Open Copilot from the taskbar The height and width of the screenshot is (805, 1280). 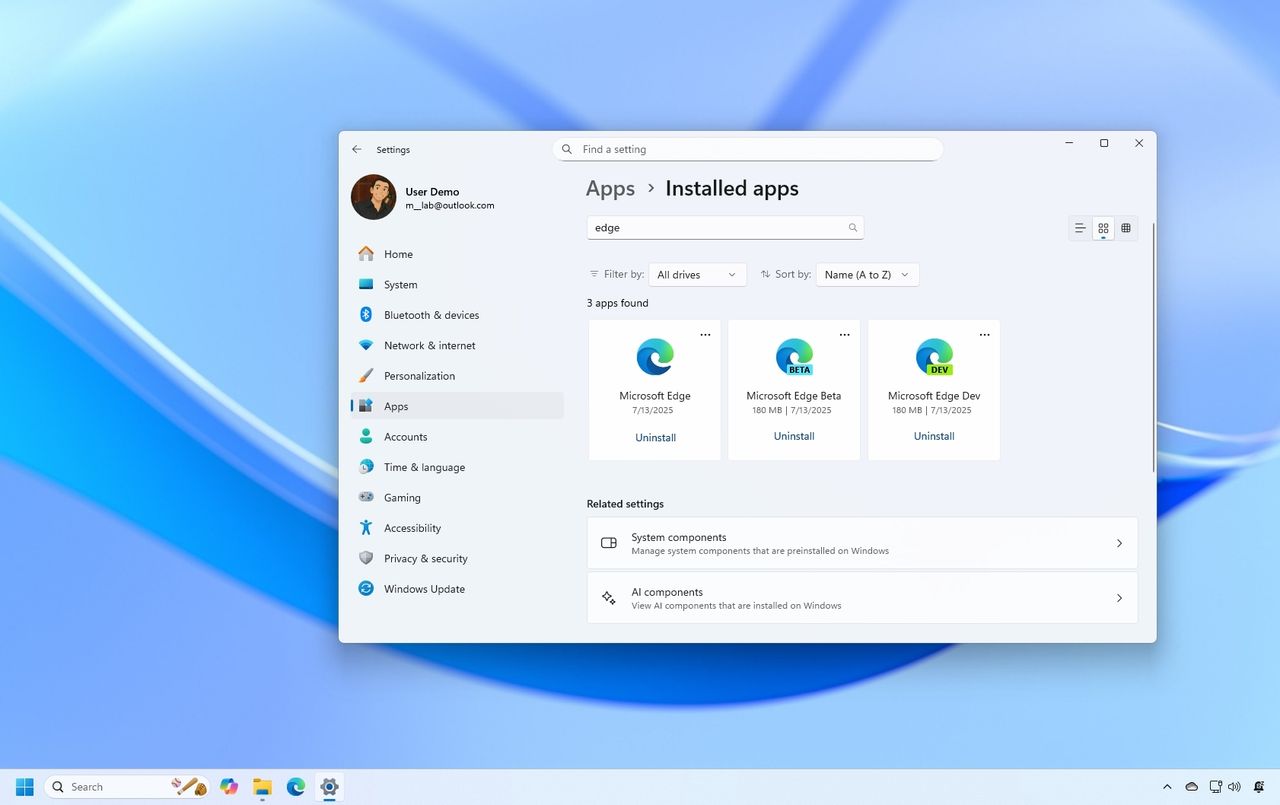[x=229, y=787]
